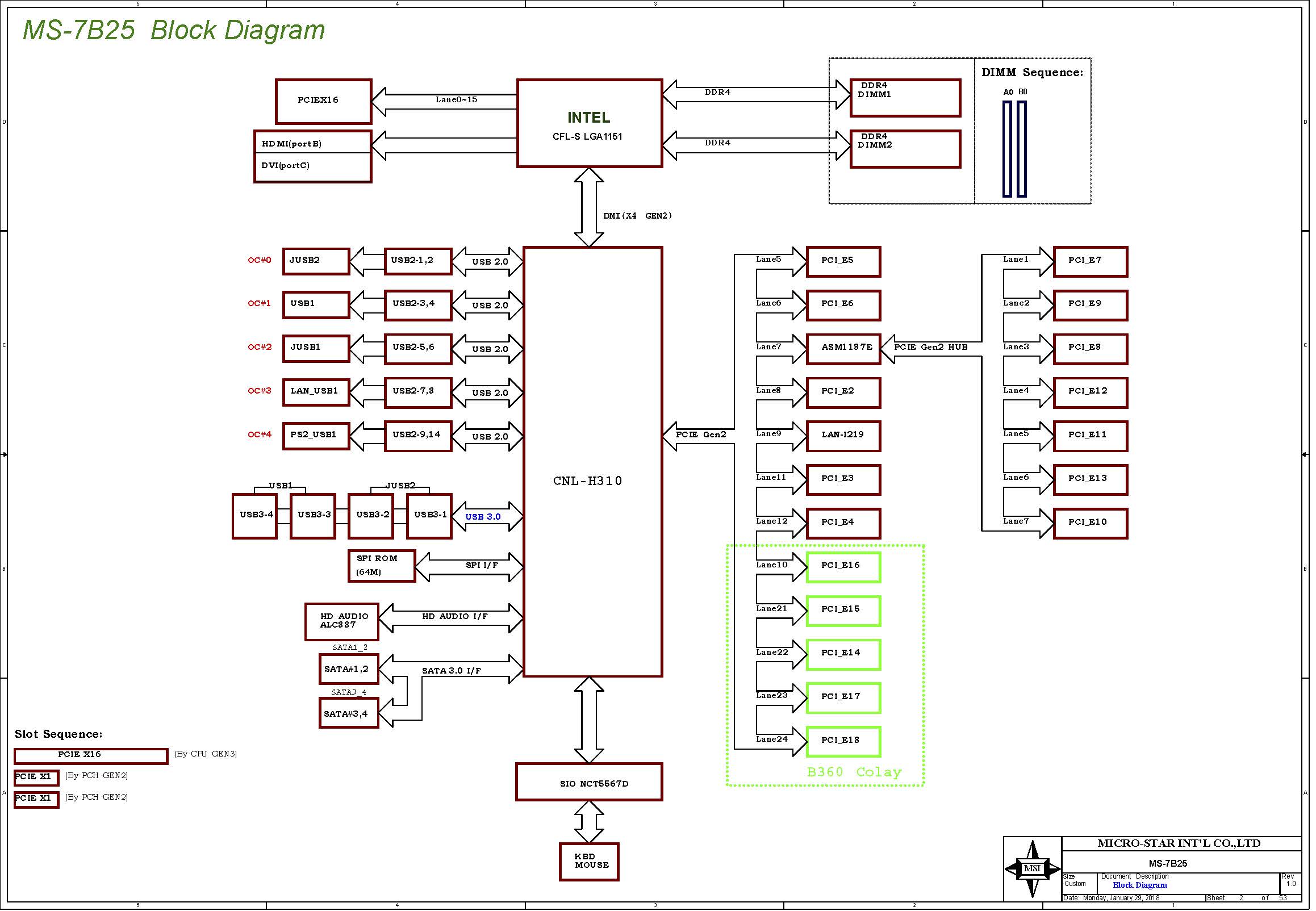1316x911 pixels.
Task: Click the DDR4 DIMM1 block
Action: (905, 98)
